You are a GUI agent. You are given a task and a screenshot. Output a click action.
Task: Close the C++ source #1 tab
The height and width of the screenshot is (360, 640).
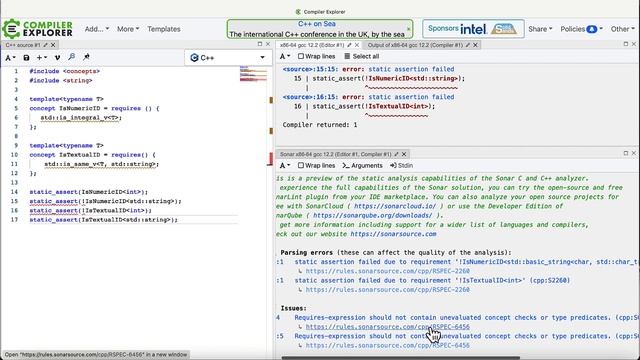click(53, 45)
